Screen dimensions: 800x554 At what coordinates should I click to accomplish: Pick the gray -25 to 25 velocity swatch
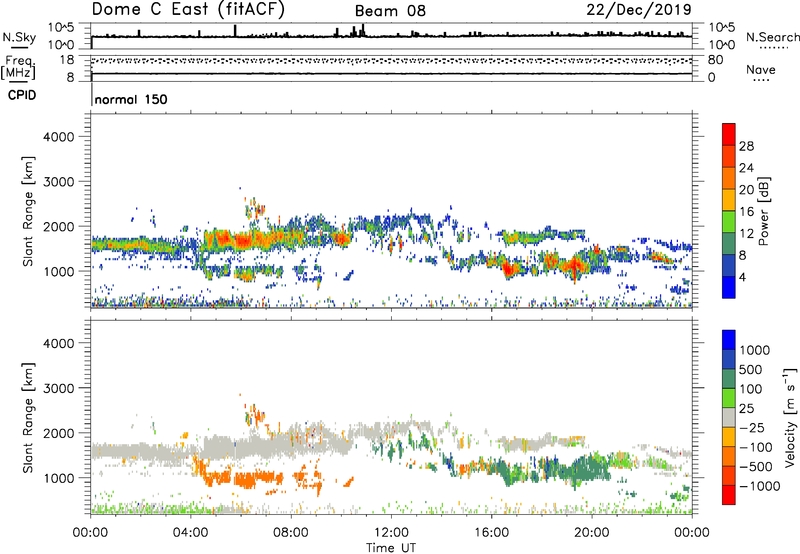click(729, 417)
